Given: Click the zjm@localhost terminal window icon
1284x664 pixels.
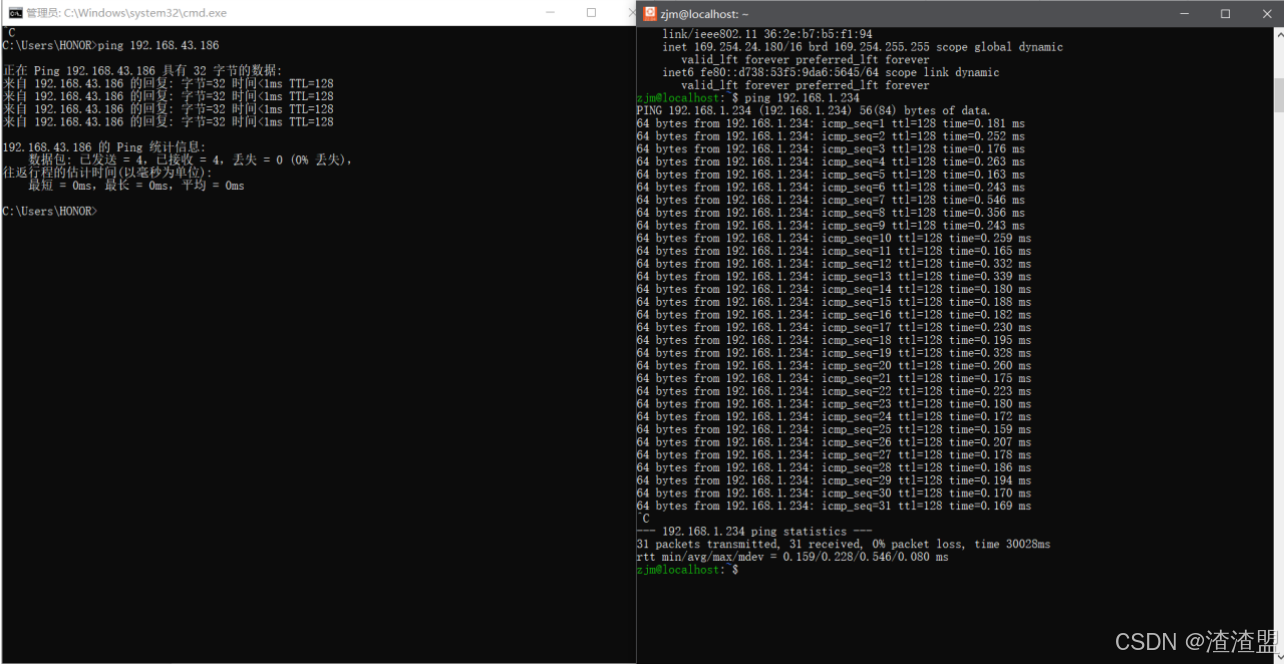Looking at the screenshot, I should (650, 13).
